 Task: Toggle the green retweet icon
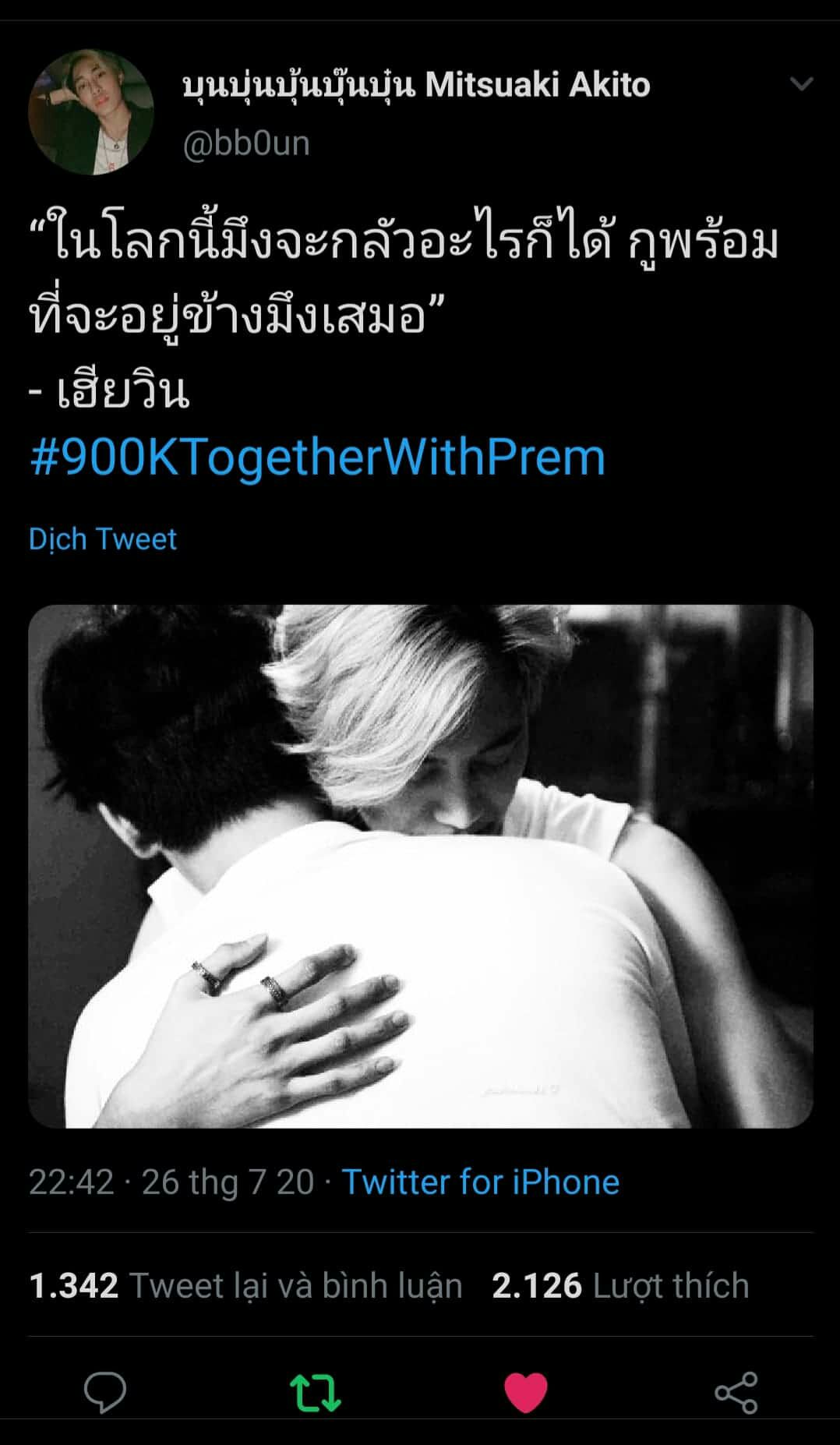(315, 1393)
